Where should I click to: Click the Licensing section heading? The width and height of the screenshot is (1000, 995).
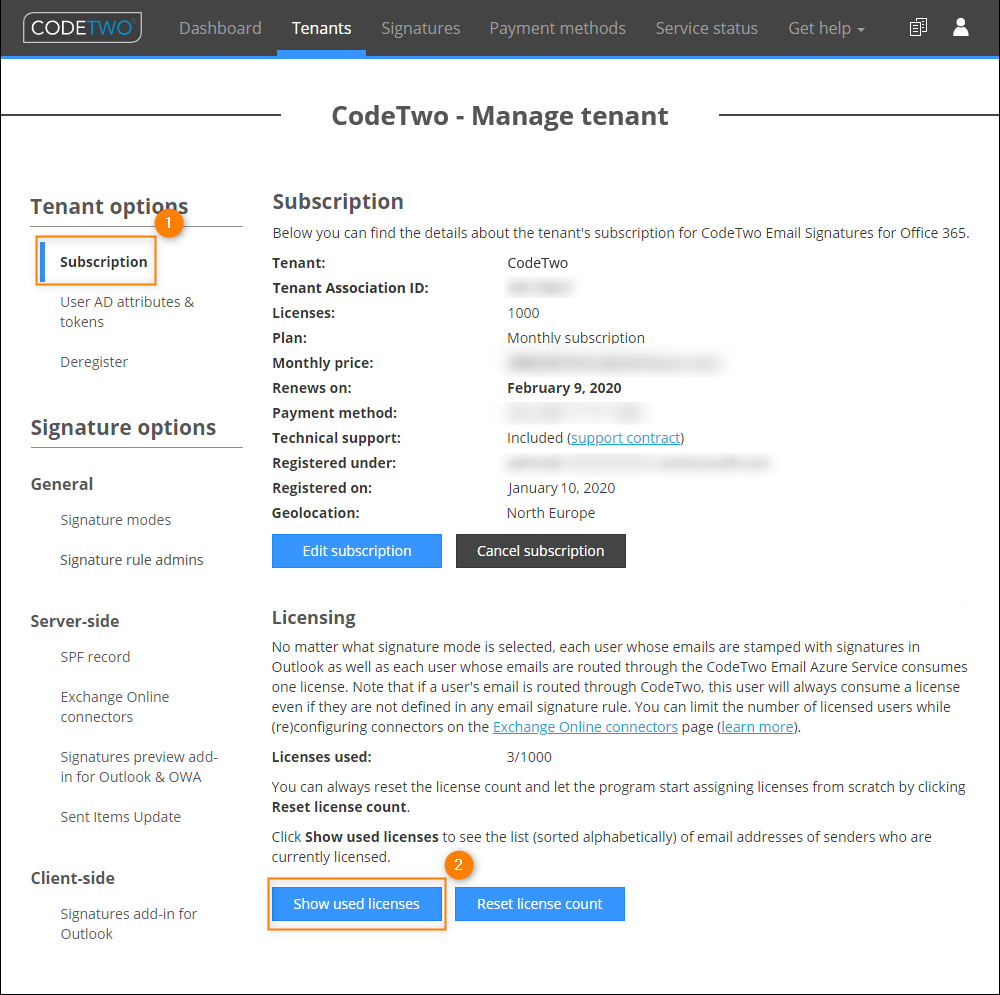coord(313,617)
